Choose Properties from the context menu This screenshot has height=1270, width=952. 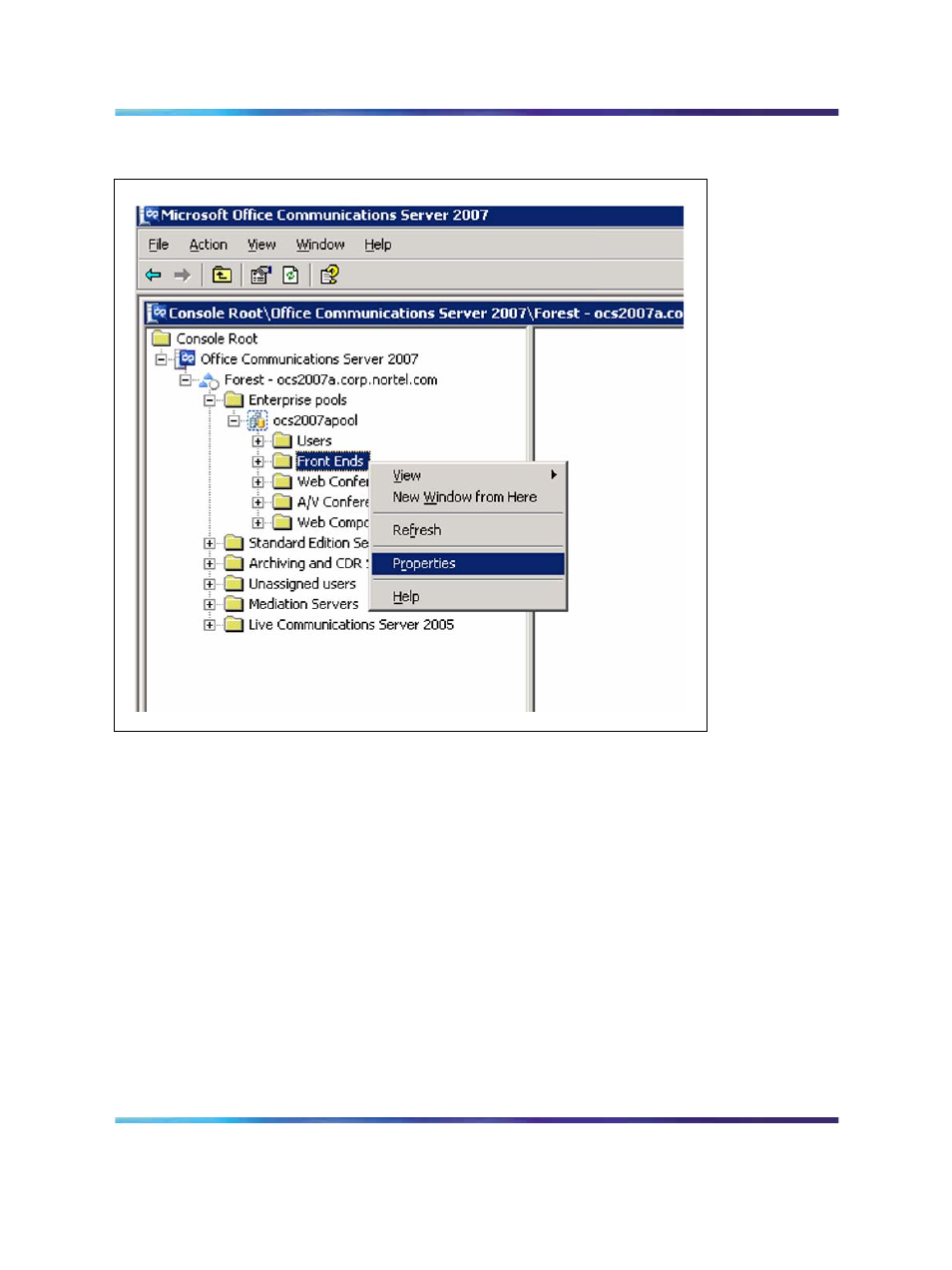(468, 564)
